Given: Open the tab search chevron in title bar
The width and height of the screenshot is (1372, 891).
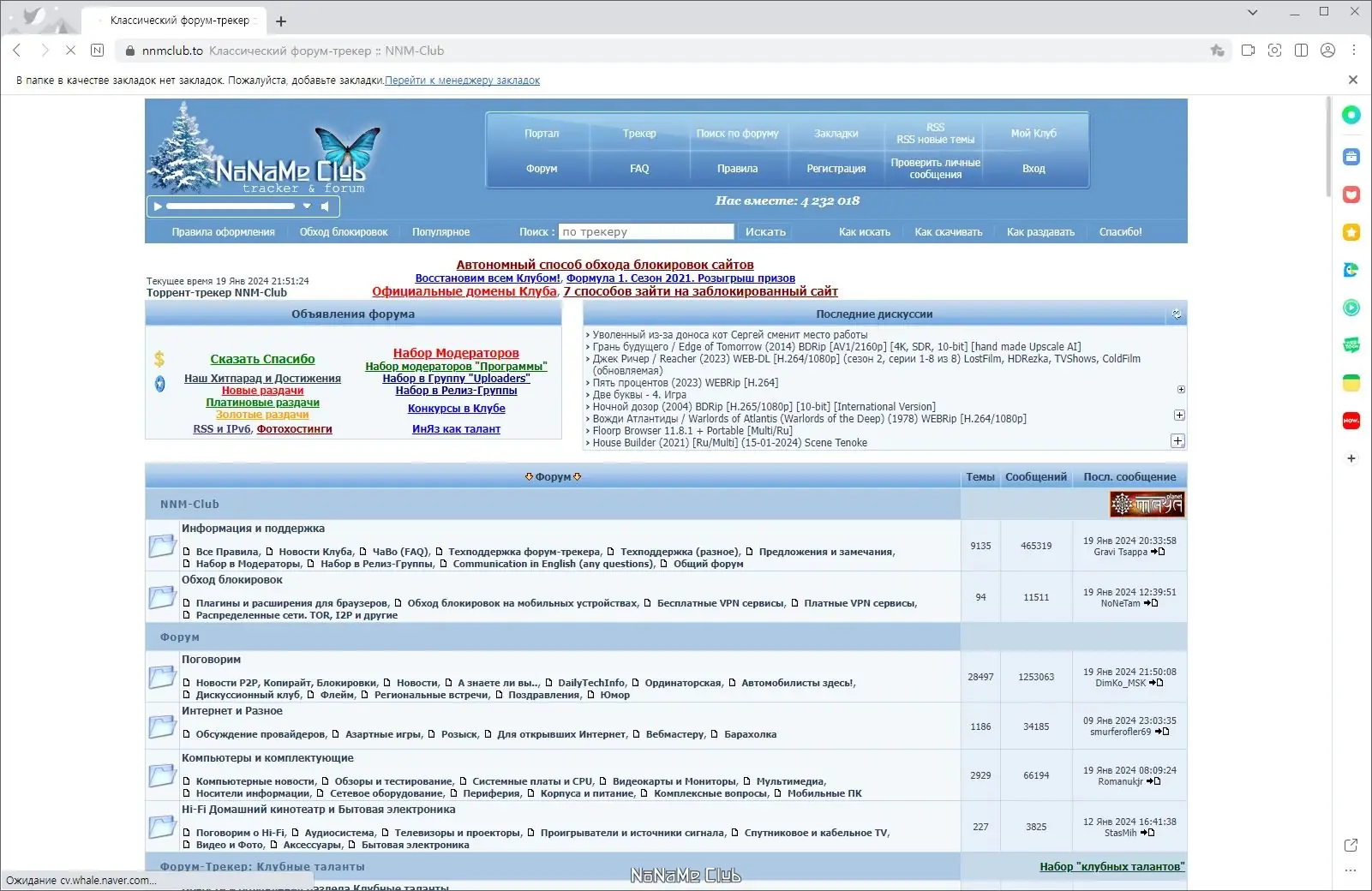Looking at the screenshot, I should point(1252,12).
